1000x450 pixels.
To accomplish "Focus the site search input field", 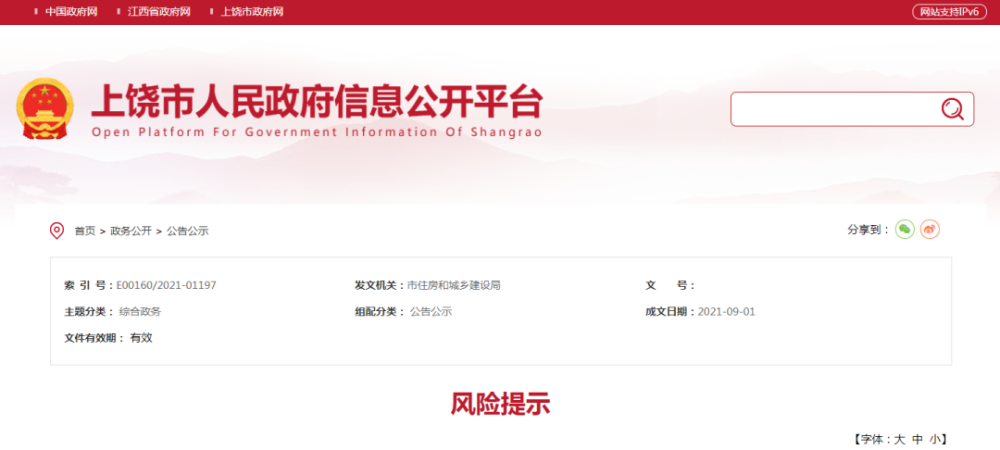I will tap(835, 109).
